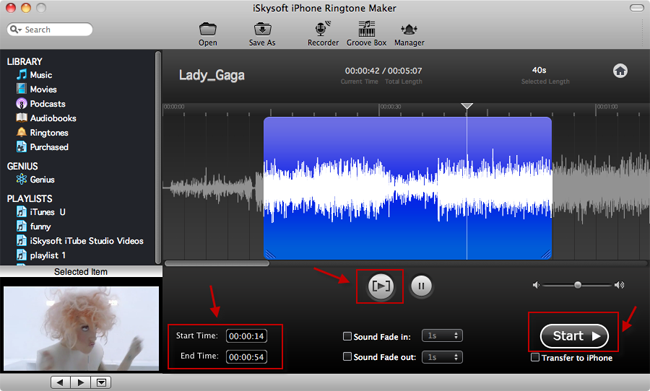Click the playhead marker on the timeline ruler
The height and width of the screenshot is (391, 650).
pyautogui.click(x=467, y=106)
